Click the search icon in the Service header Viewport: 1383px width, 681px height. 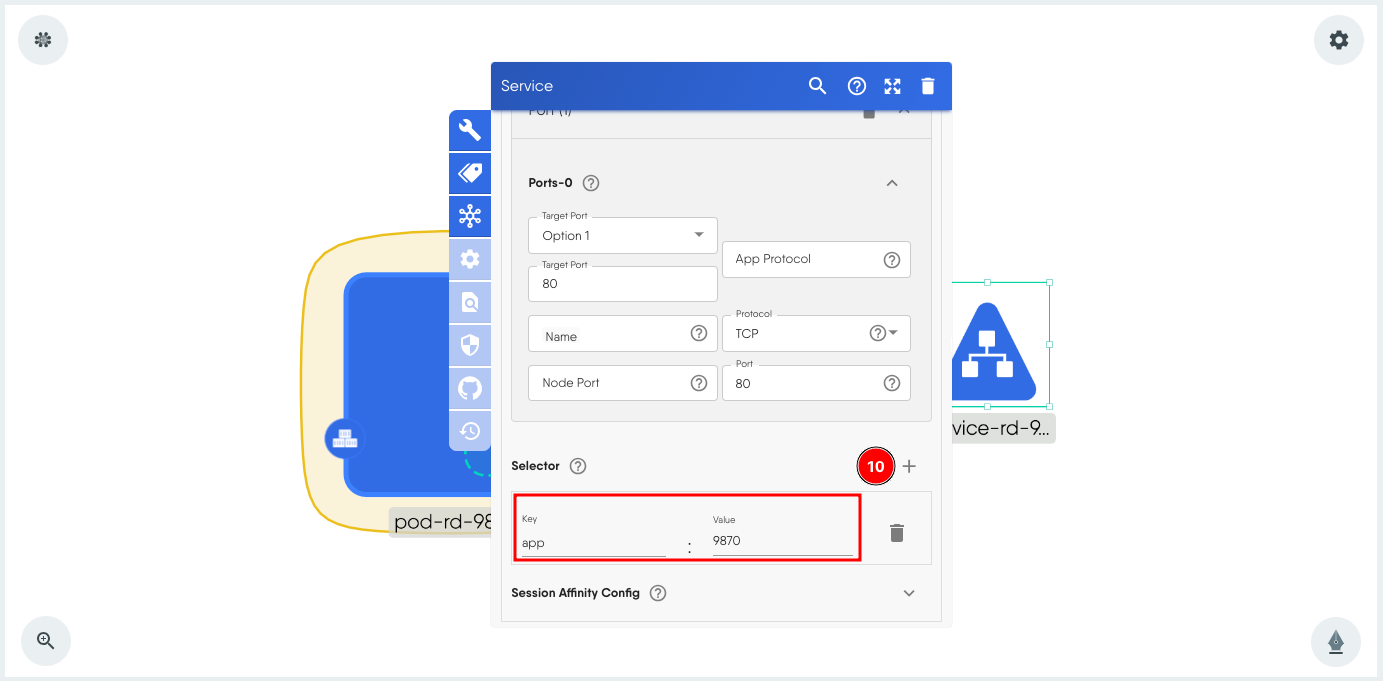(x=817, y=86)
